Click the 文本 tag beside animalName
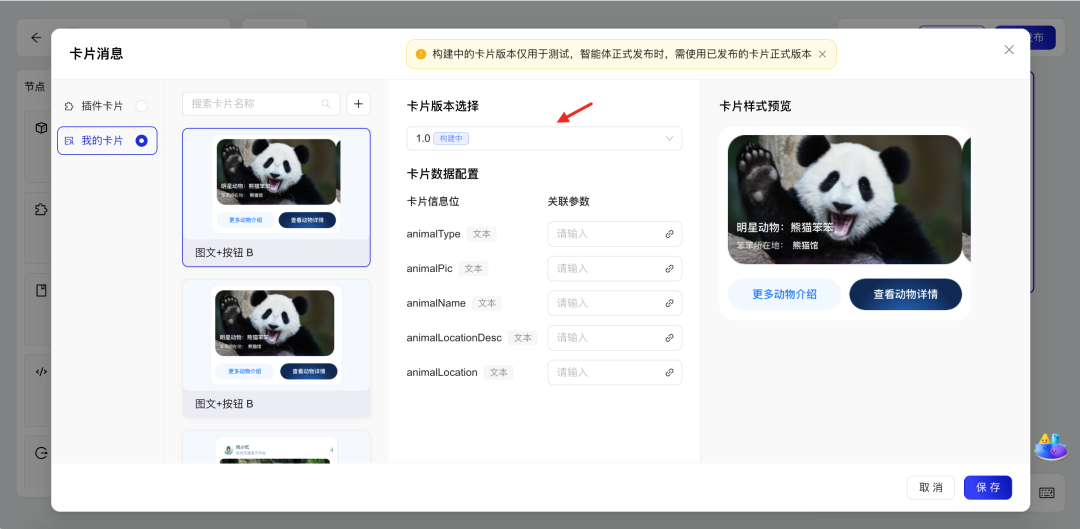The height and width of the screenshot is (529, 1080). [487, 303]
